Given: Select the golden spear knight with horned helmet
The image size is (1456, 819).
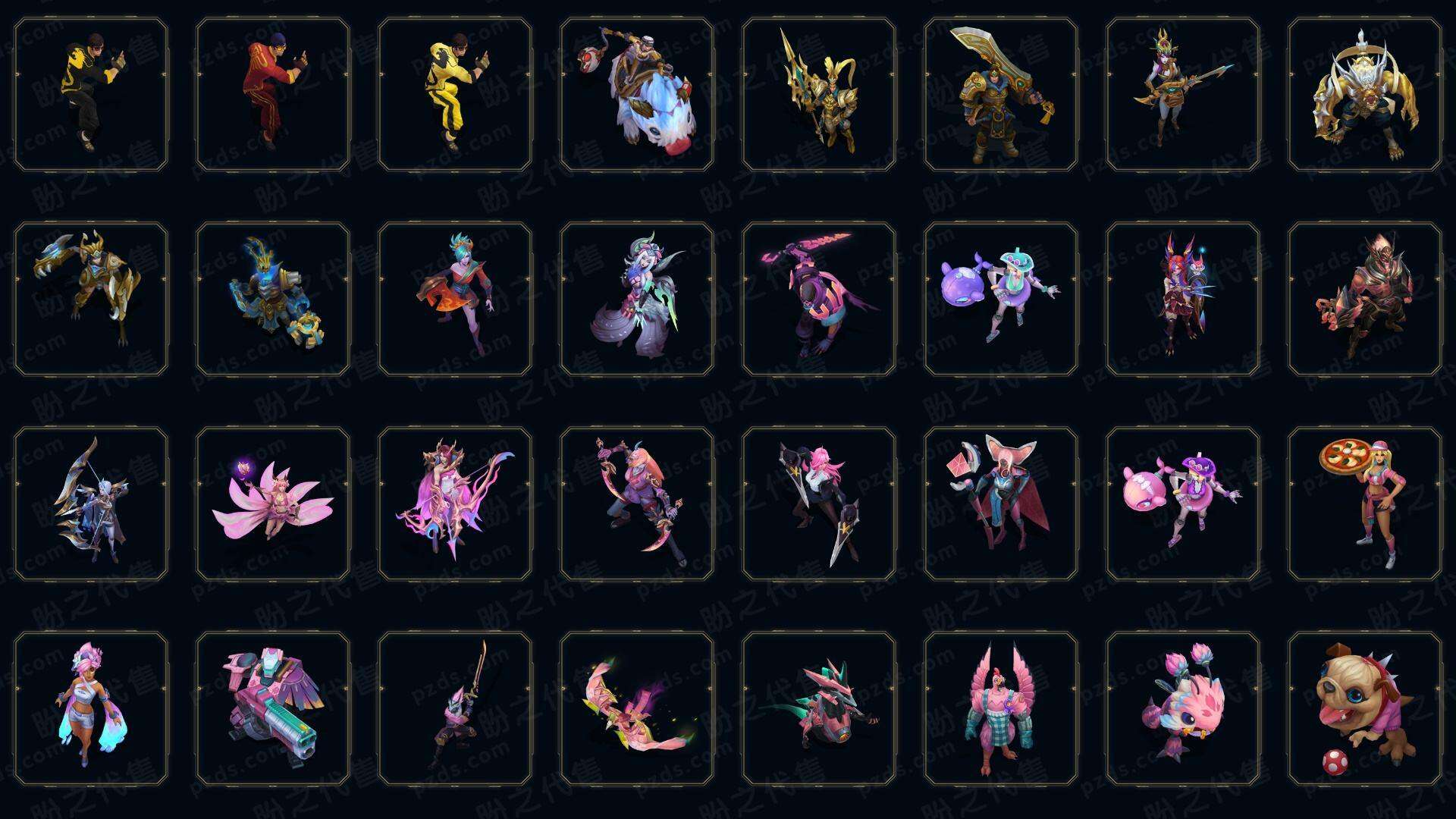Looking at the screenshot, I should [819, 95].
